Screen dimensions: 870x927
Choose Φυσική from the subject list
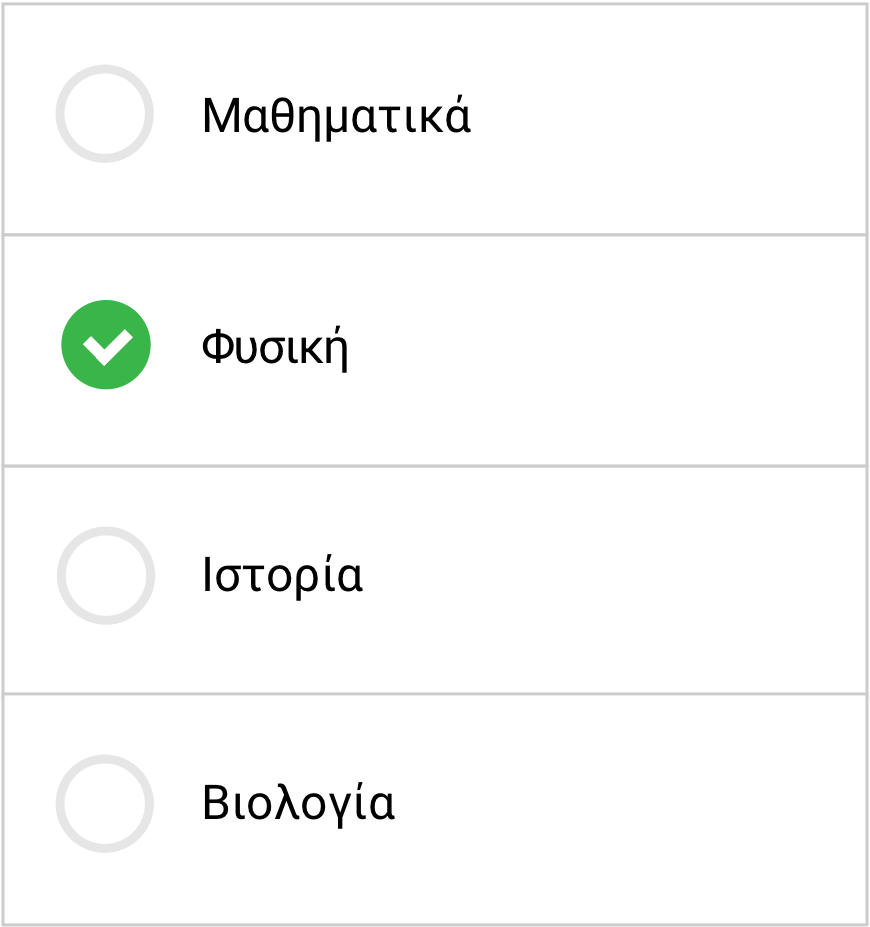coord(277,344)
